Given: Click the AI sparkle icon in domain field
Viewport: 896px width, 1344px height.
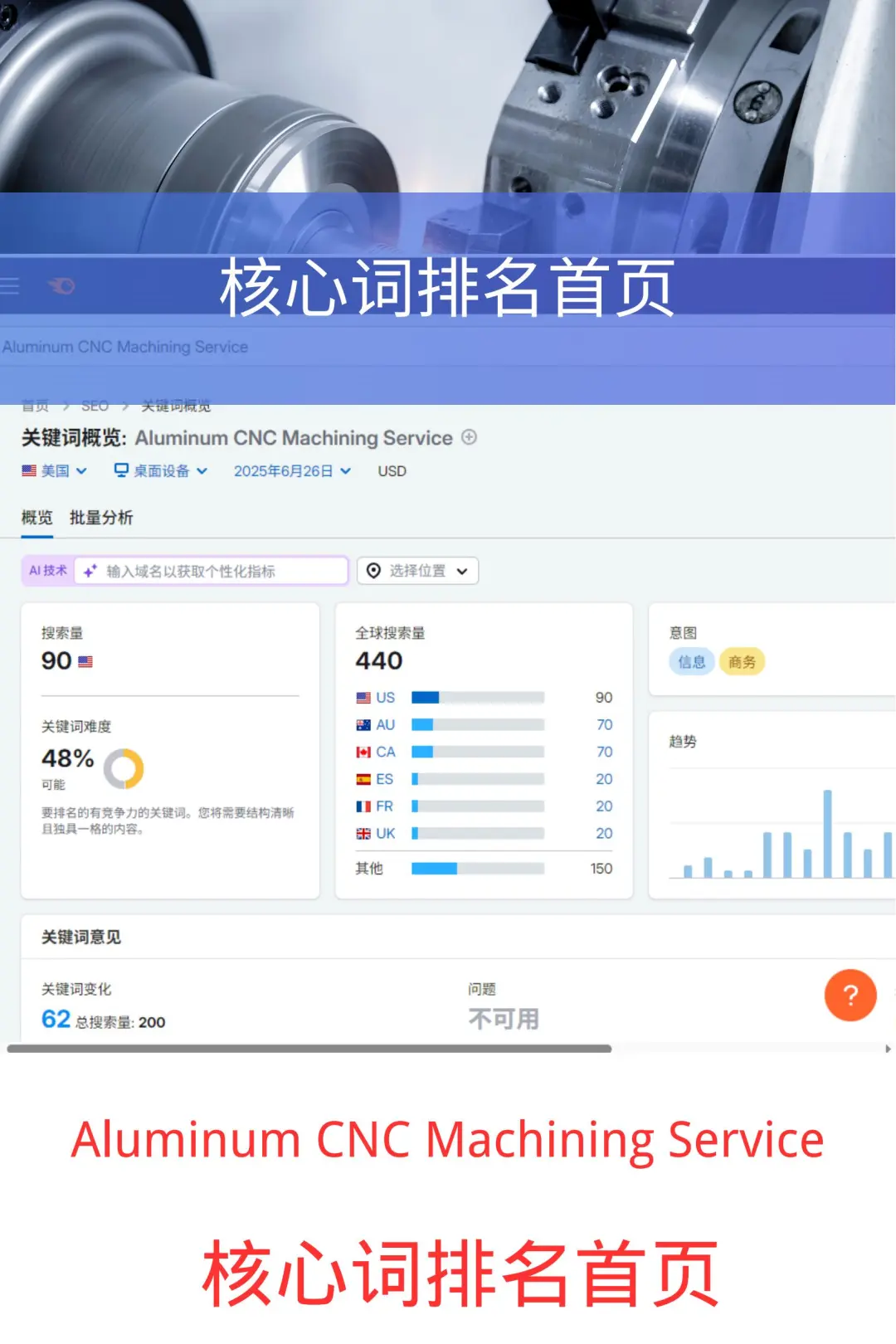Looking at the screenshot, I should click(x=90, y=571).
